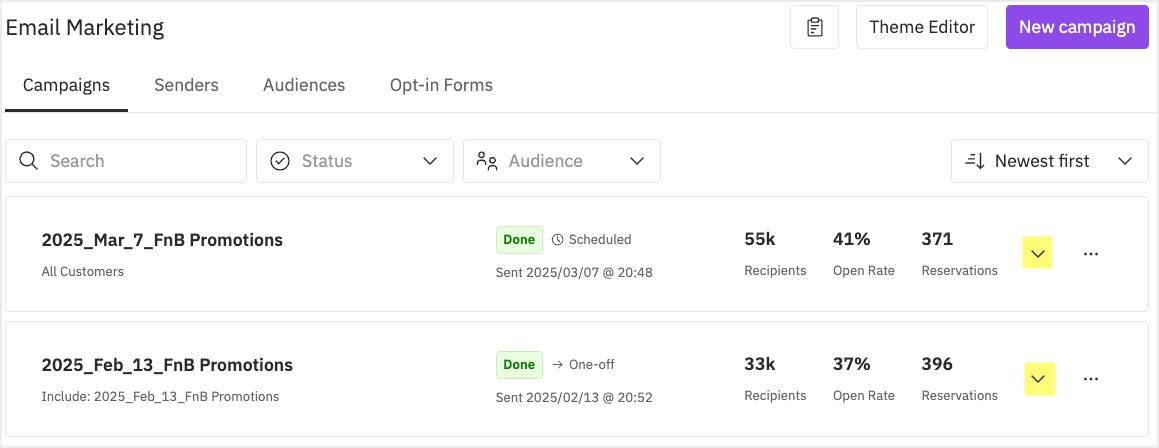Screen dimensions: 1159x448
Task: Click the magnifier icon in Search
Action: point(29,160)
